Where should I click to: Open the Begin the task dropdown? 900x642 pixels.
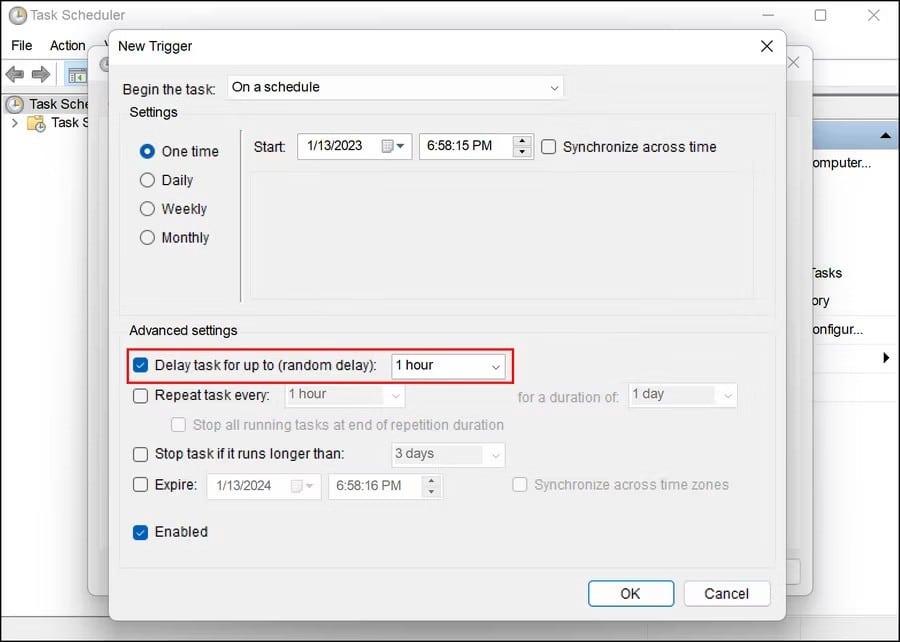click(x=395, y=88)
